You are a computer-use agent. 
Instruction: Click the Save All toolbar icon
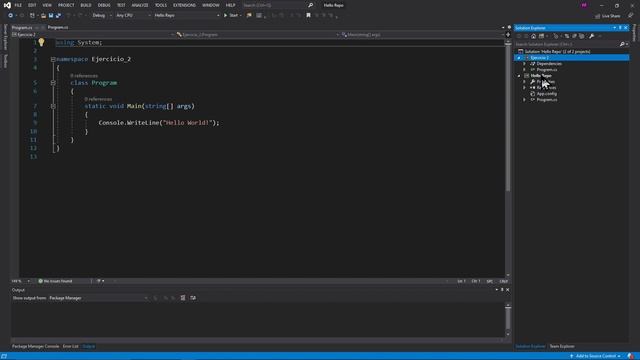tap(58, 16)
